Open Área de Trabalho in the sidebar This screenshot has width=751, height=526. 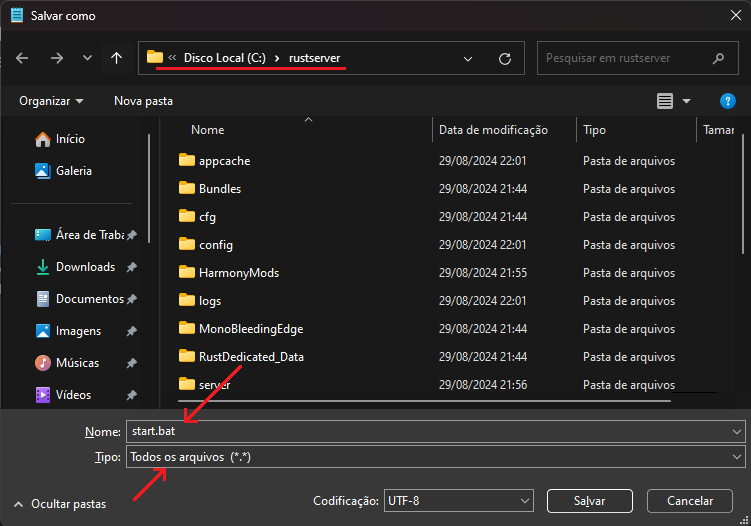[x=80, y=235]
